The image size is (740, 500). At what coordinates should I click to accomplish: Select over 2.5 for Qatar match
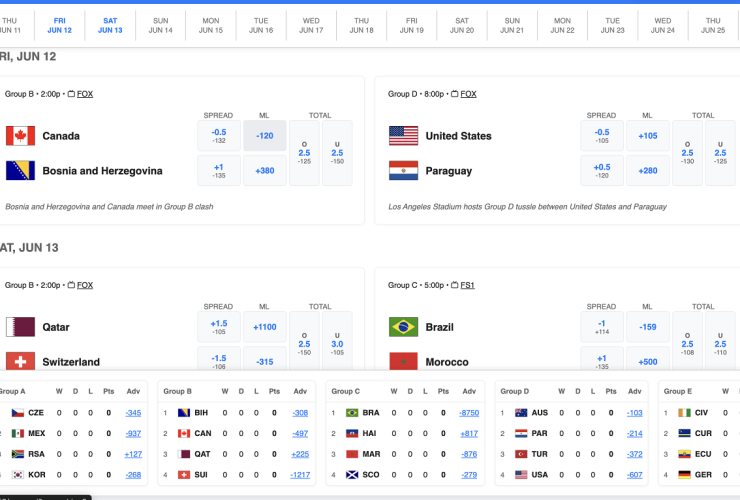tap(304, 342)
